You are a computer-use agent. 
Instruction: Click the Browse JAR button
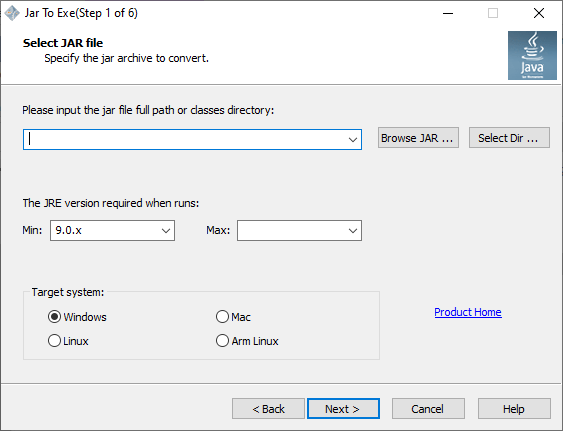tap(418, 138)
